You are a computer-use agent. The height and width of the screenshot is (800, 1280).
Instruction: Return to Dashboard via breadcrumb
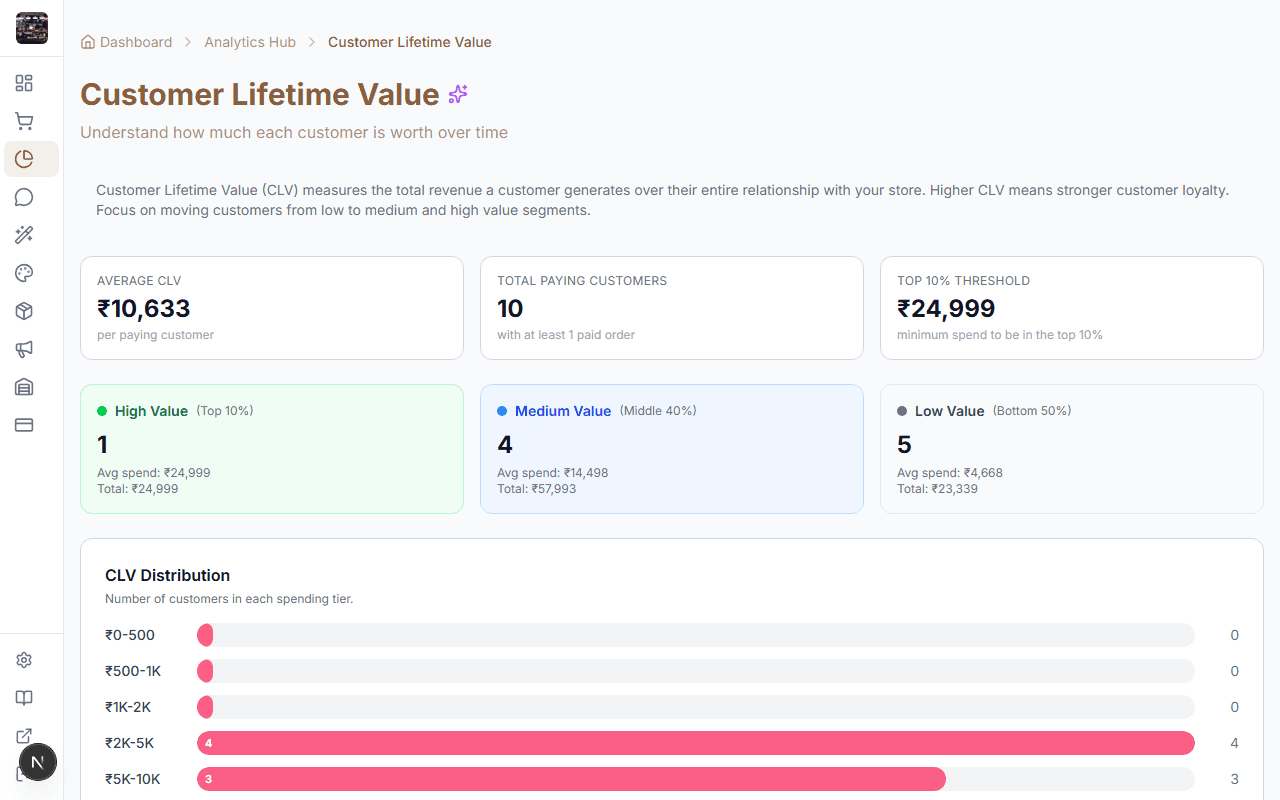[135, 42]
